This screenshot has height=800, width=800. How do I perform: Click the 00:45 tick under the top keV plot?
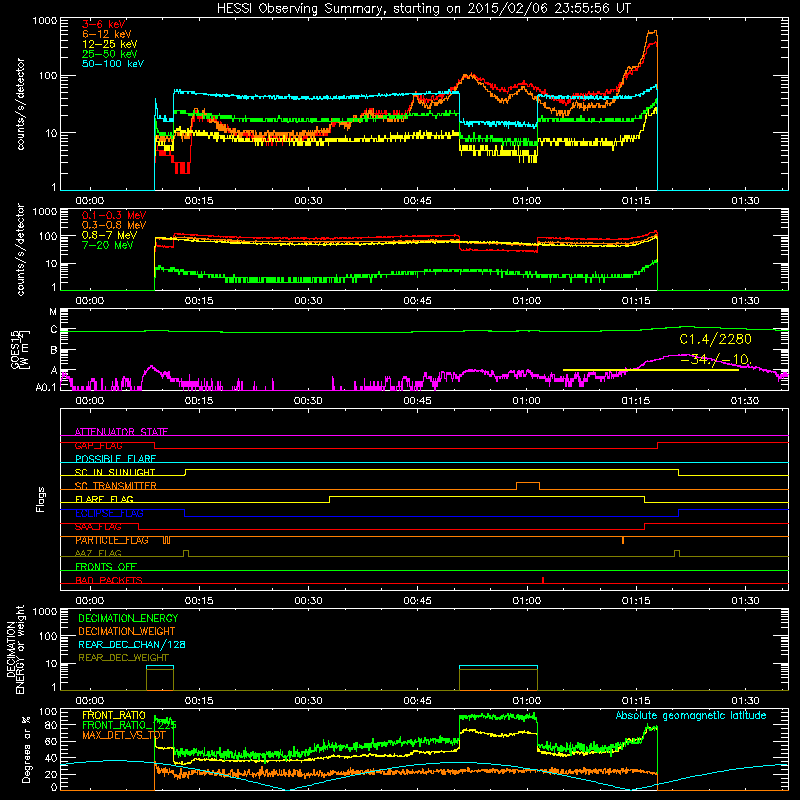point(417,201)
